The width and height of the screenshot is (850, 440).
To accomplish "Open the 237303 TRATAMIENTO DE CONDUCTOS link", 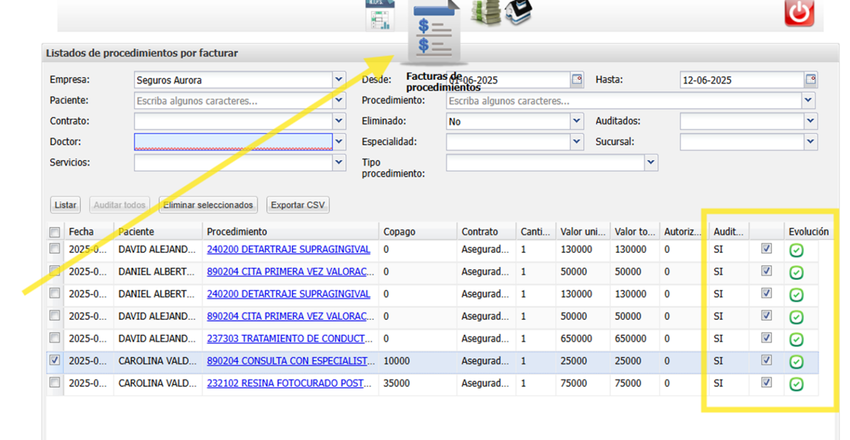I will [288, 338].
